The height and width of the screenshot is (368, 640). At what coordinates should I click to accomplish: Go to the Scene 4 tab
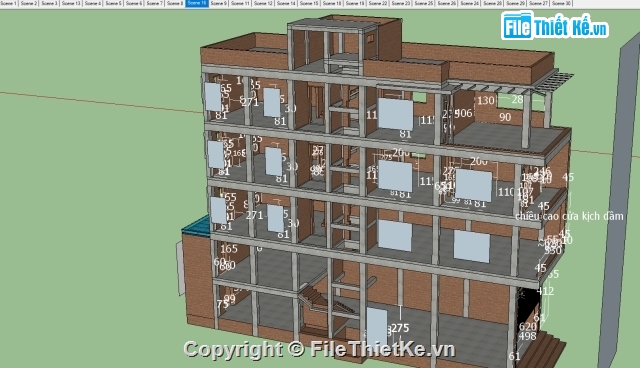93,3
